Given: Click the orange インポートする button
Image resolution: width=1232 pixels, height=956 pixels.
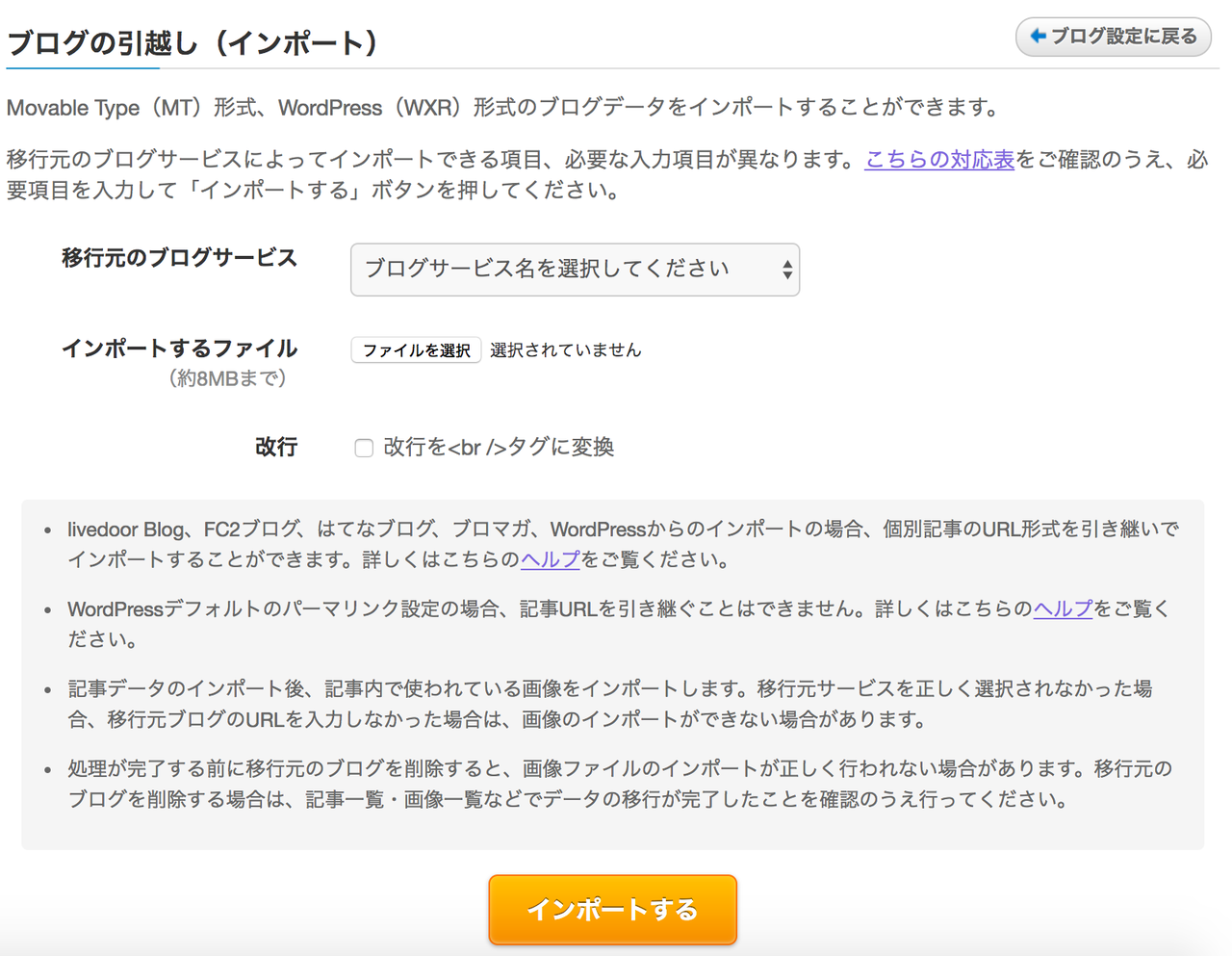Looking at the screenshot, I should click(612, 910).
